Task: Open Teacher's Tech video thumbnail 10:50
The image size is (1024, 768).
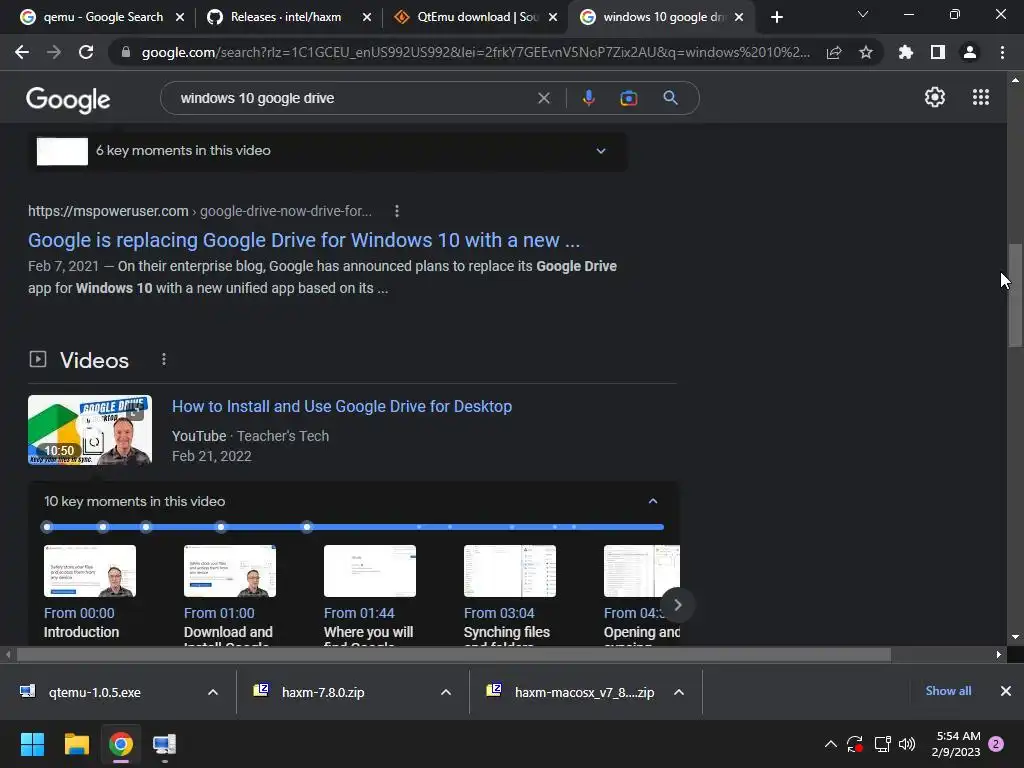Action: tap(90, 430)
